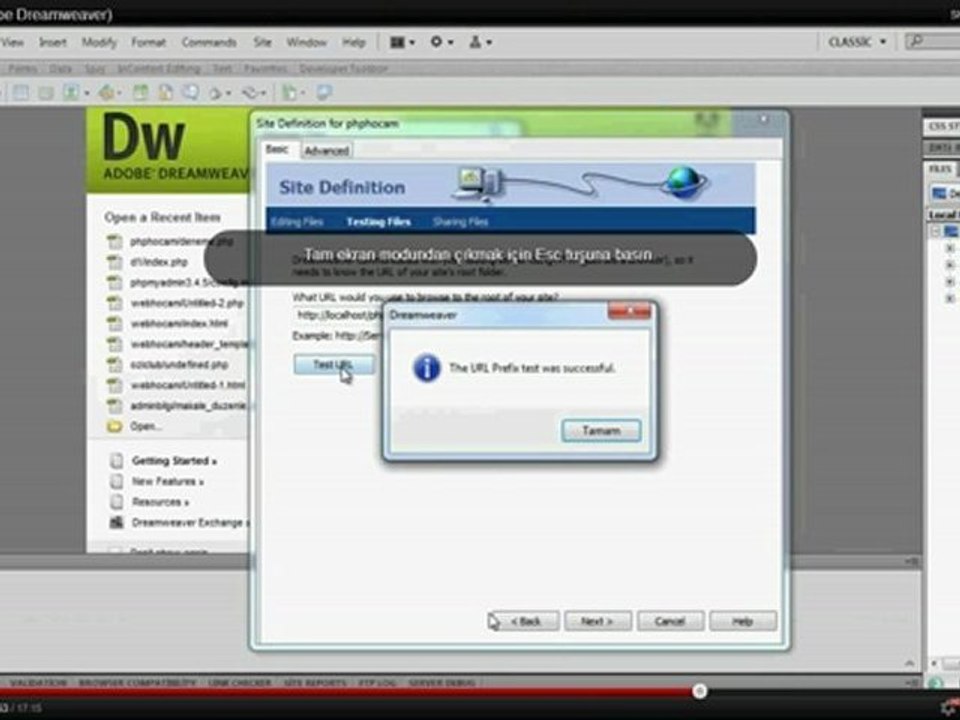Click the FILES panel tab
The width and height of the screenshot is (960, 720).
939,168
